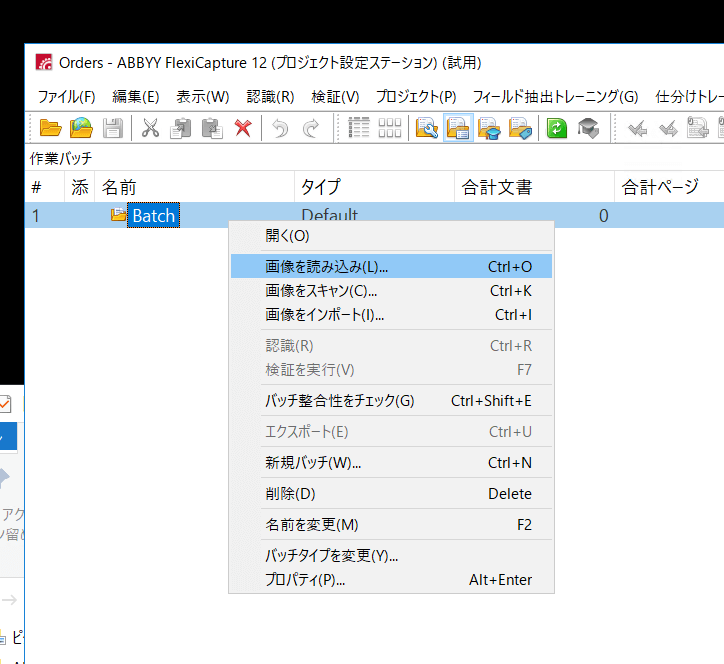Screen dimensions: 724x664
Task: Choose 開く(O) in context menu
Action: coord(391,236)
